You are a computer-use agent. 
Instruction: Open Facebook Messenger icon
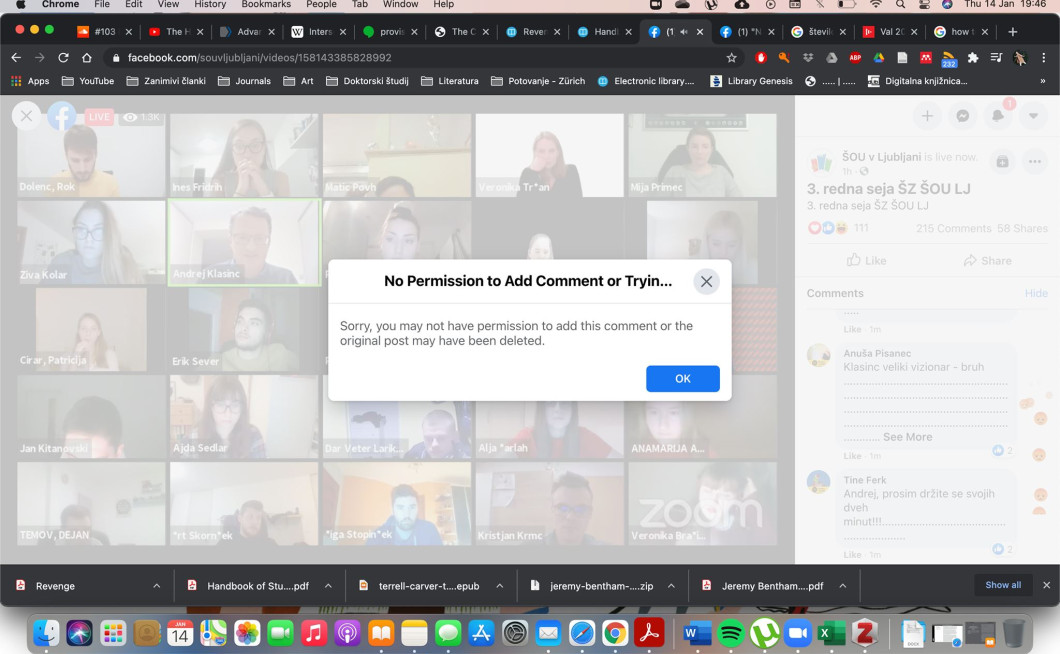tap(962, 116)
